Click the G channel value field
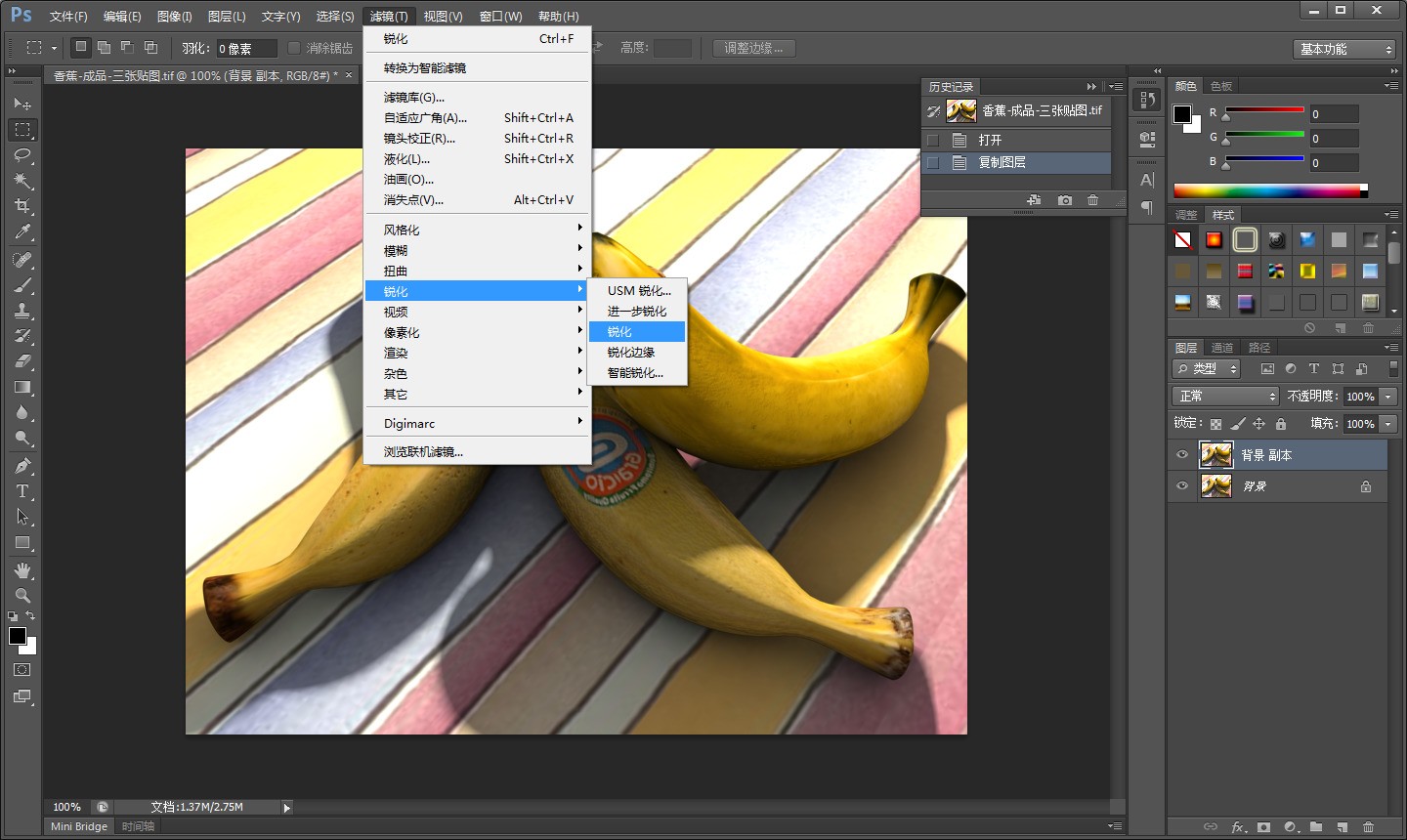 (1335, 139)
